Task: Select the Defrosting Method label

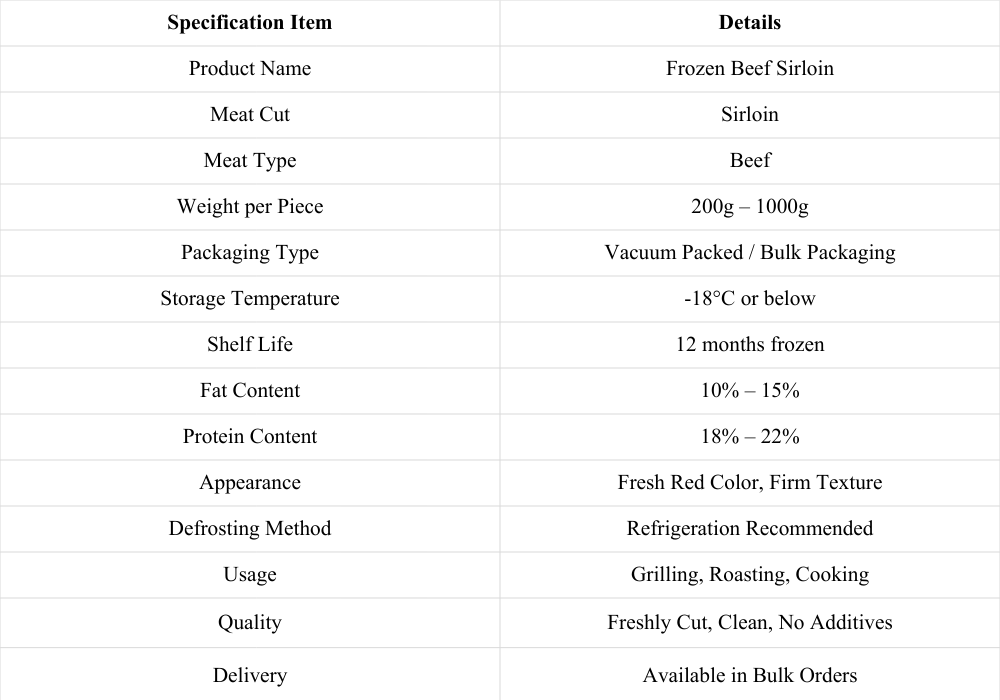Action: point(249,529)
